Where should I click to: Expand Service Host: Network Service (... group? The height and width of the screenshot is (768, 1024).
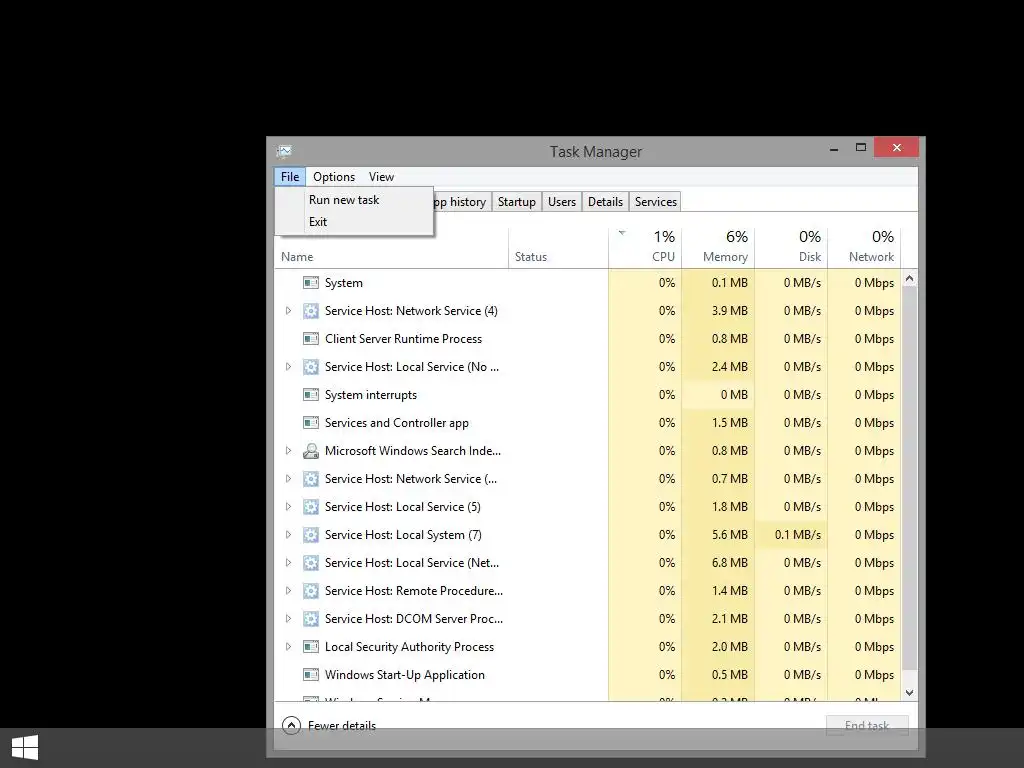pyautogui.click(x=288, y=479)
